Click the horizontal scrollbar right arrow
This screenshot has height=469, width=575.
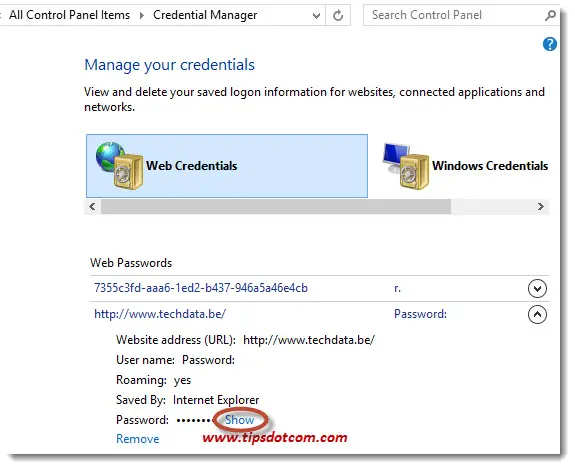541,206
